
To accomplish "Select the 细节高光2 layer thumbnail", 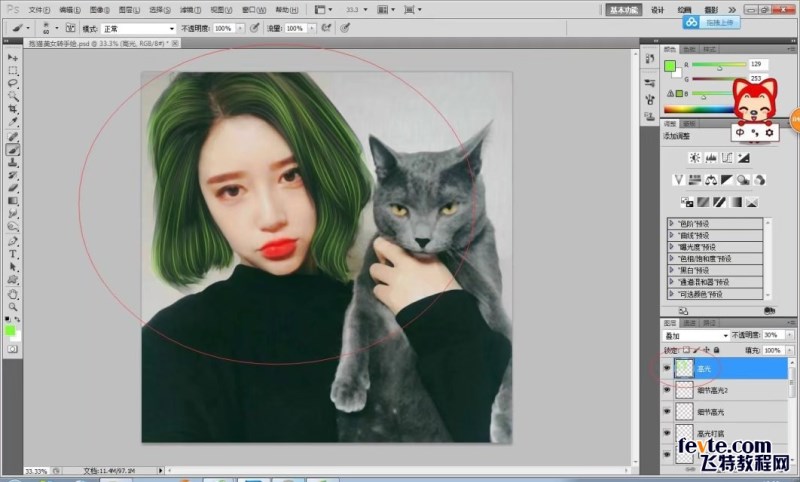I will [x=684, y=390].
